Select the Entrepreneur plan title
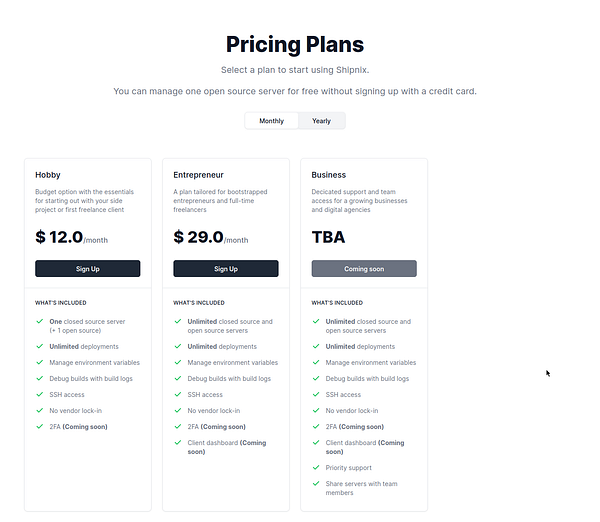Viewport: 600px width, 522px height. [199, 175]
